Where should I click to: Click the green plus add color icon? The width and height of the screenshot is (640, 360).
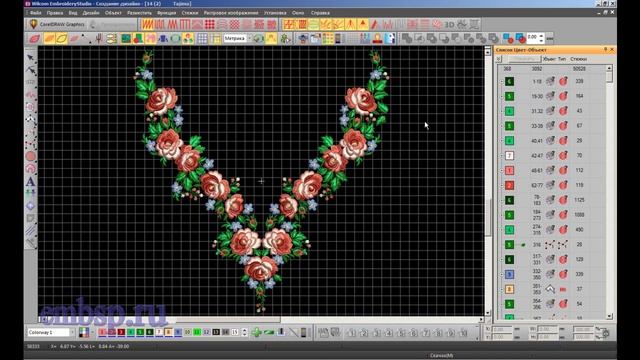point(256,332)
